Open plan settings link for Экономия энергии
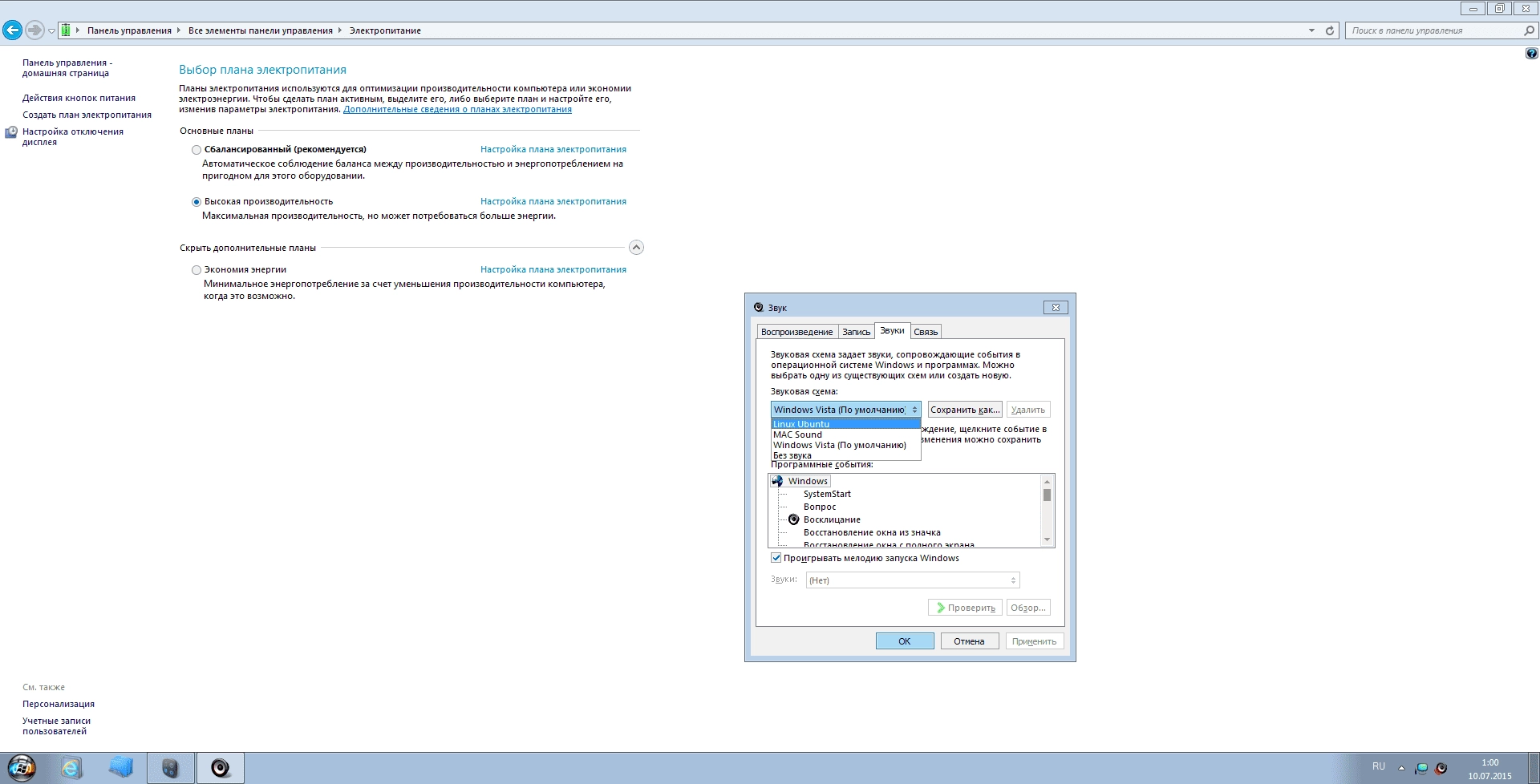Screen dimensions: 1540x784 (553, 270)
